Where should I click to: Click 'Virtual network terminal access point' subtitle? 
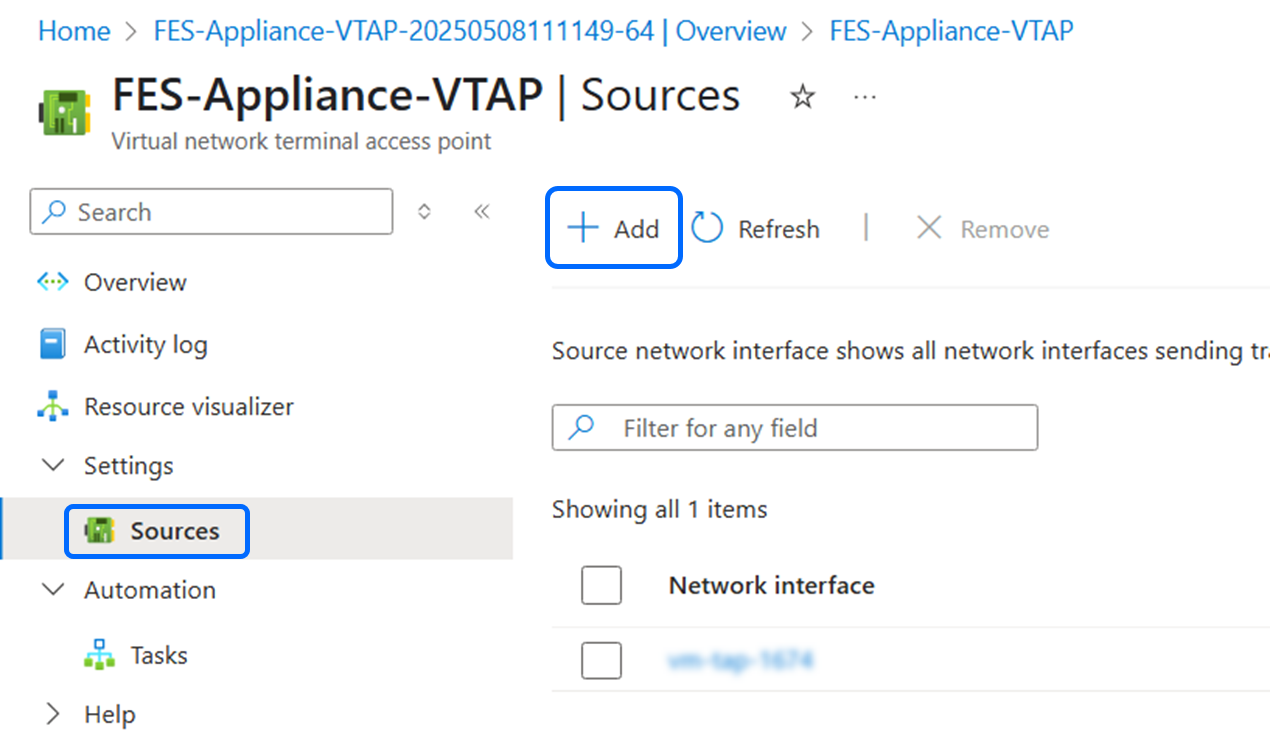pyautogui.click(x=301, y=141)
